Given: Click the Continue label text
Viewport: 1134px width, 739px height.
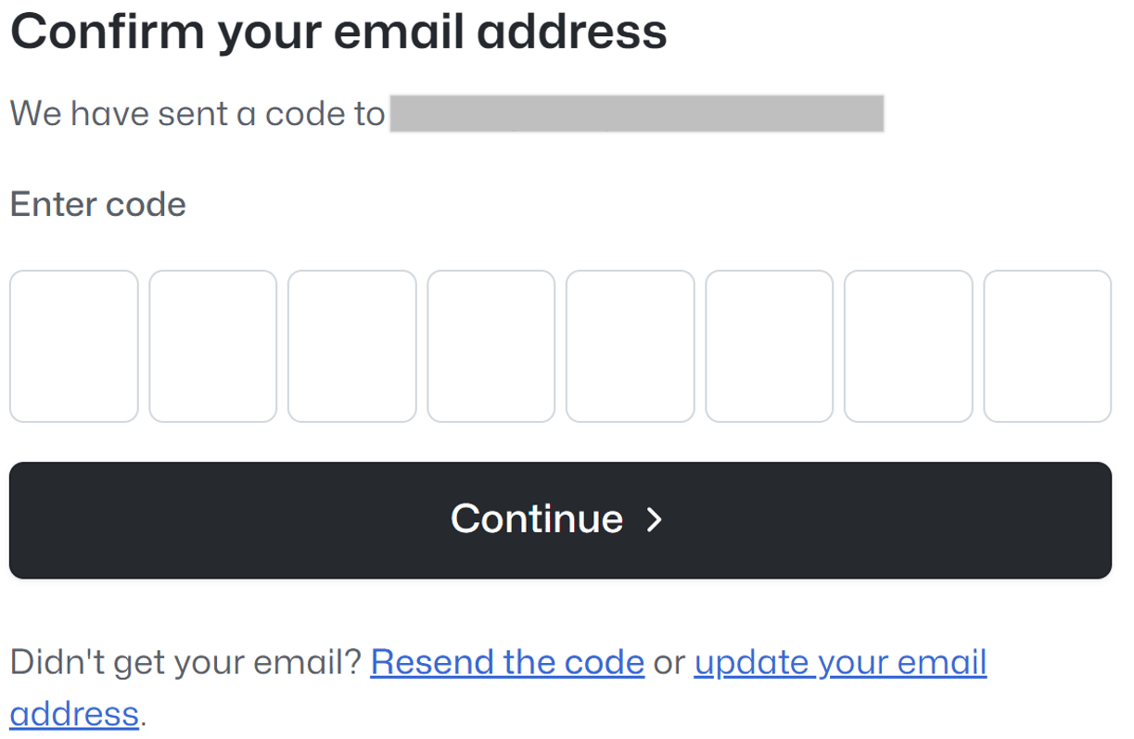Looking at the screenshot, I should [x=537, y=519].
